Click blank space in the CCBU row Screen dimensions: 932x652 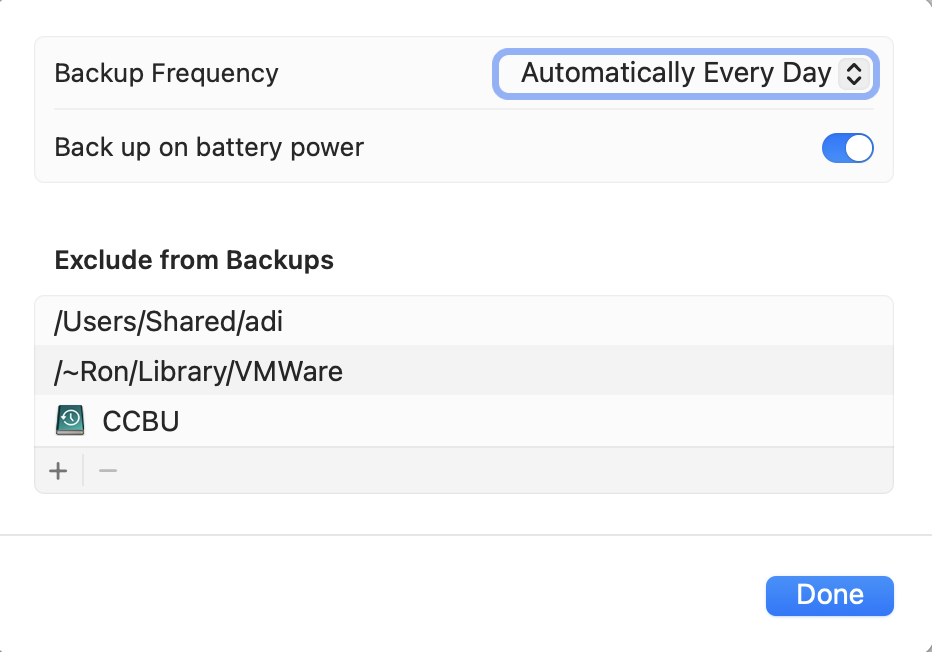pos(535,421)
